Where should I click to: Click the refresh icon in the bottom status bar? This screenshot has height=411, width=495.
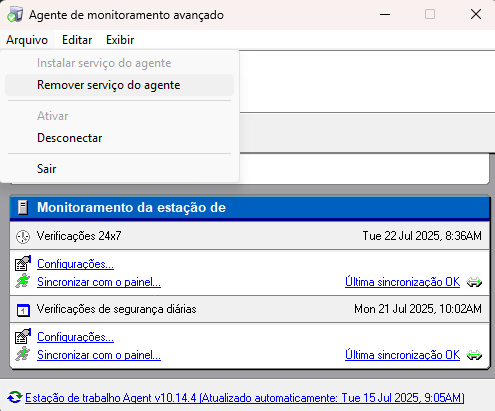15,397
